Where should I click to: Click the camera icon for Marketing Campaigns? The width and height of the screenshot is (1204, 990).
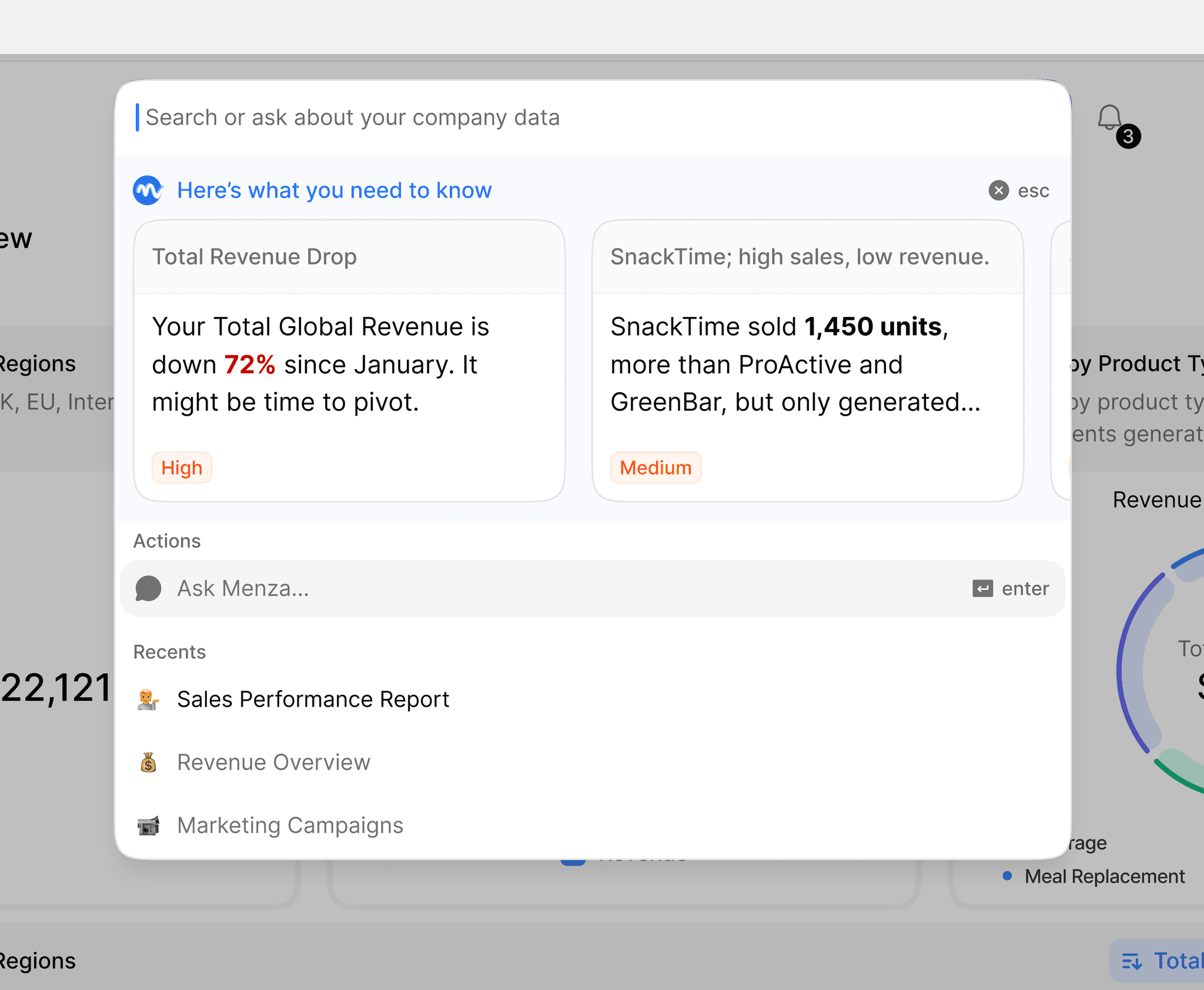tap(148, 825)
